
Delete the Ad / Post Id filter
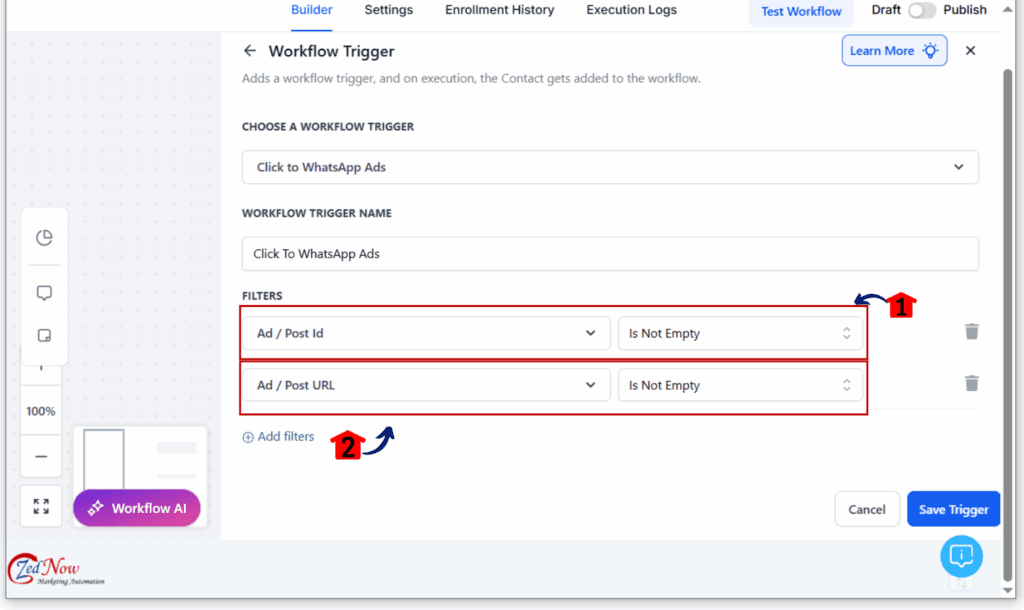[x=972, y=332]
